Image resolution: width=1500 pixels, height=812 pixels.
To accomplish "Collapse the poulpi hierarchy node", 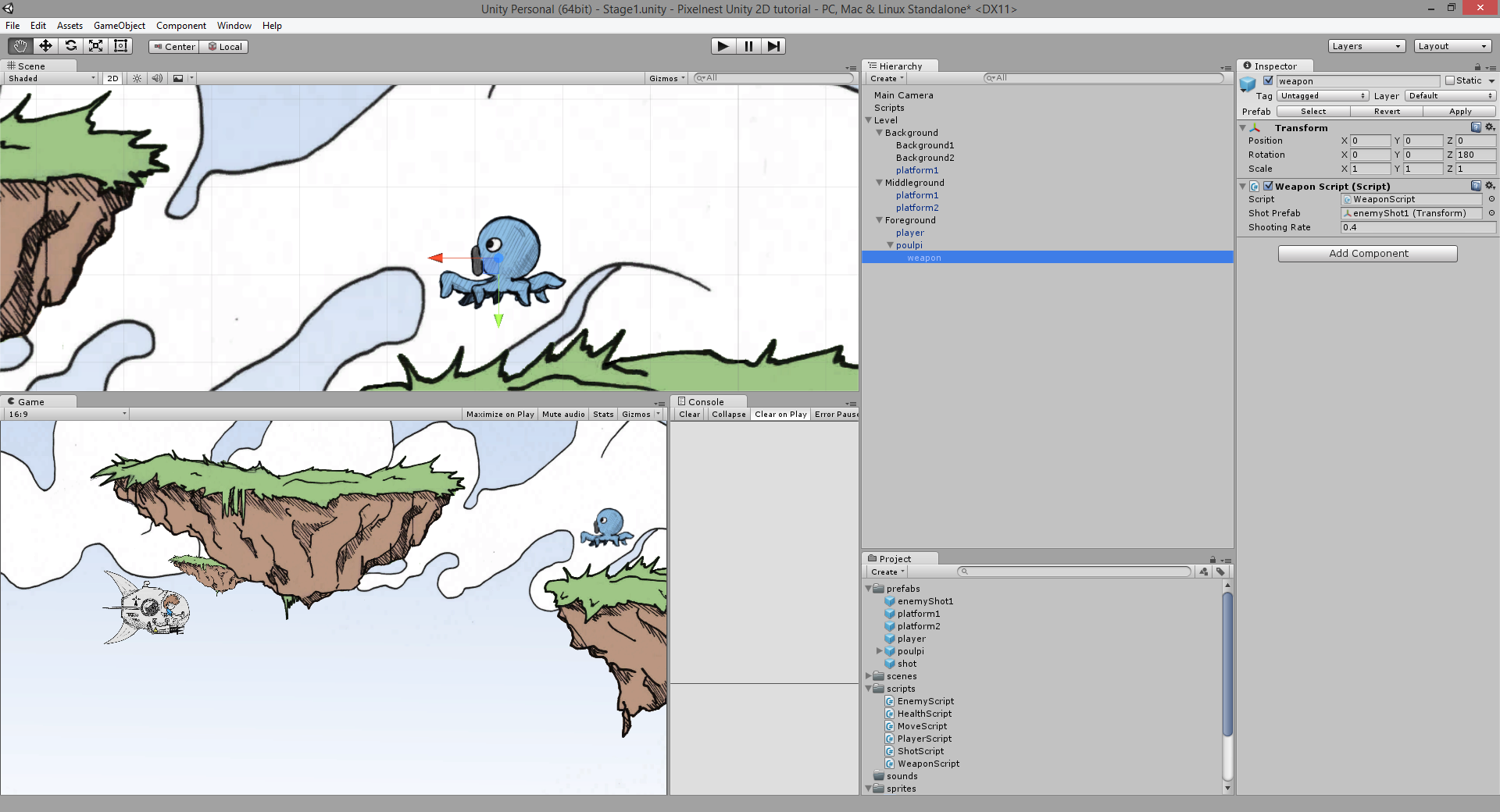I will [891, 245].
